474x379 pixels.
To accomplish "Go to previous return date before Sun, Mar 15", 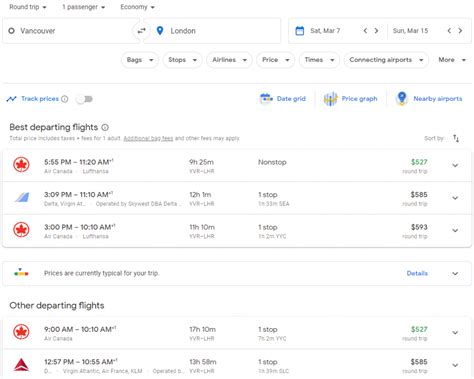I will [x=449, y=31].
